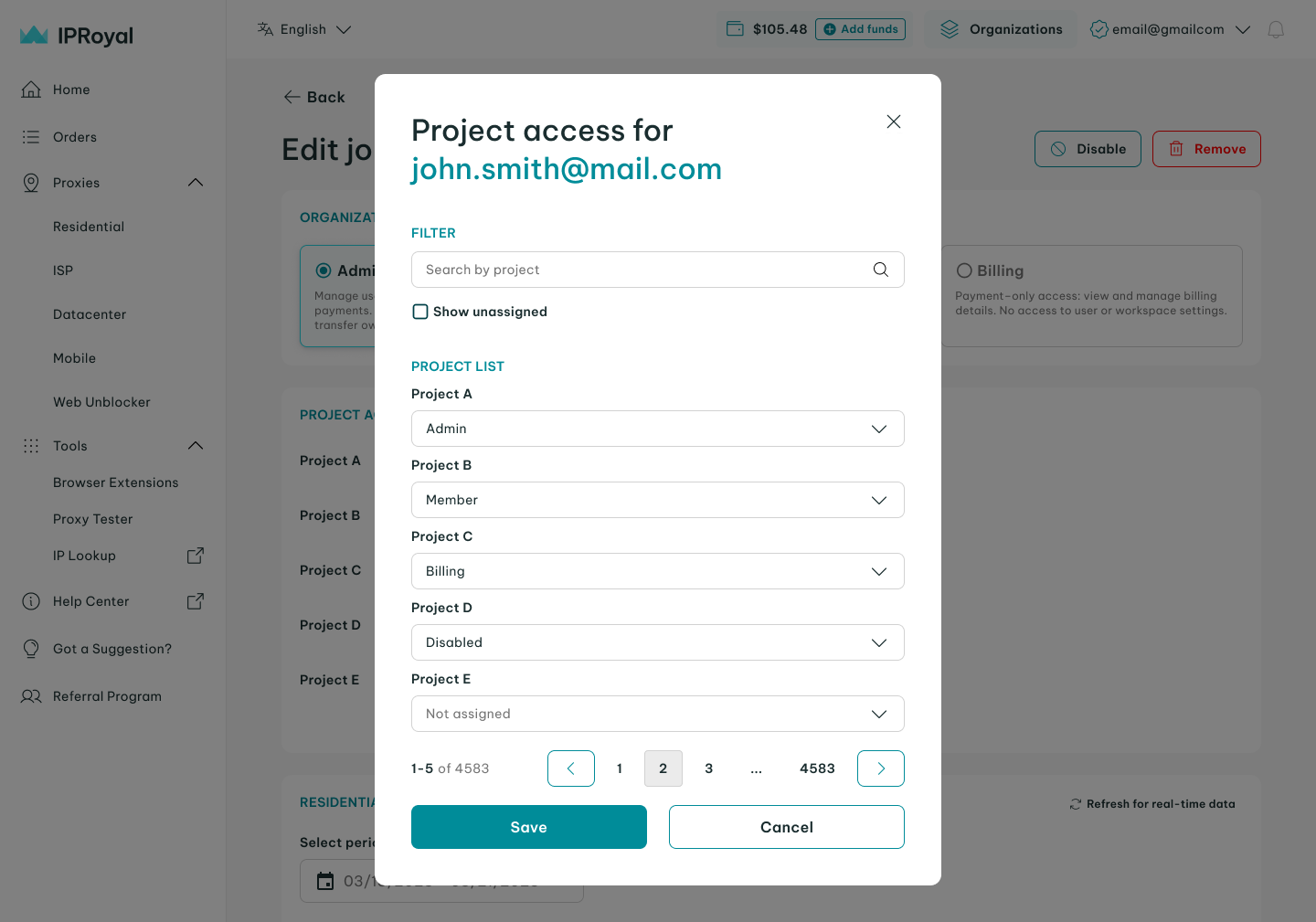
Task: Jump to page 3 of project list
Action: [x=708, y=768]
